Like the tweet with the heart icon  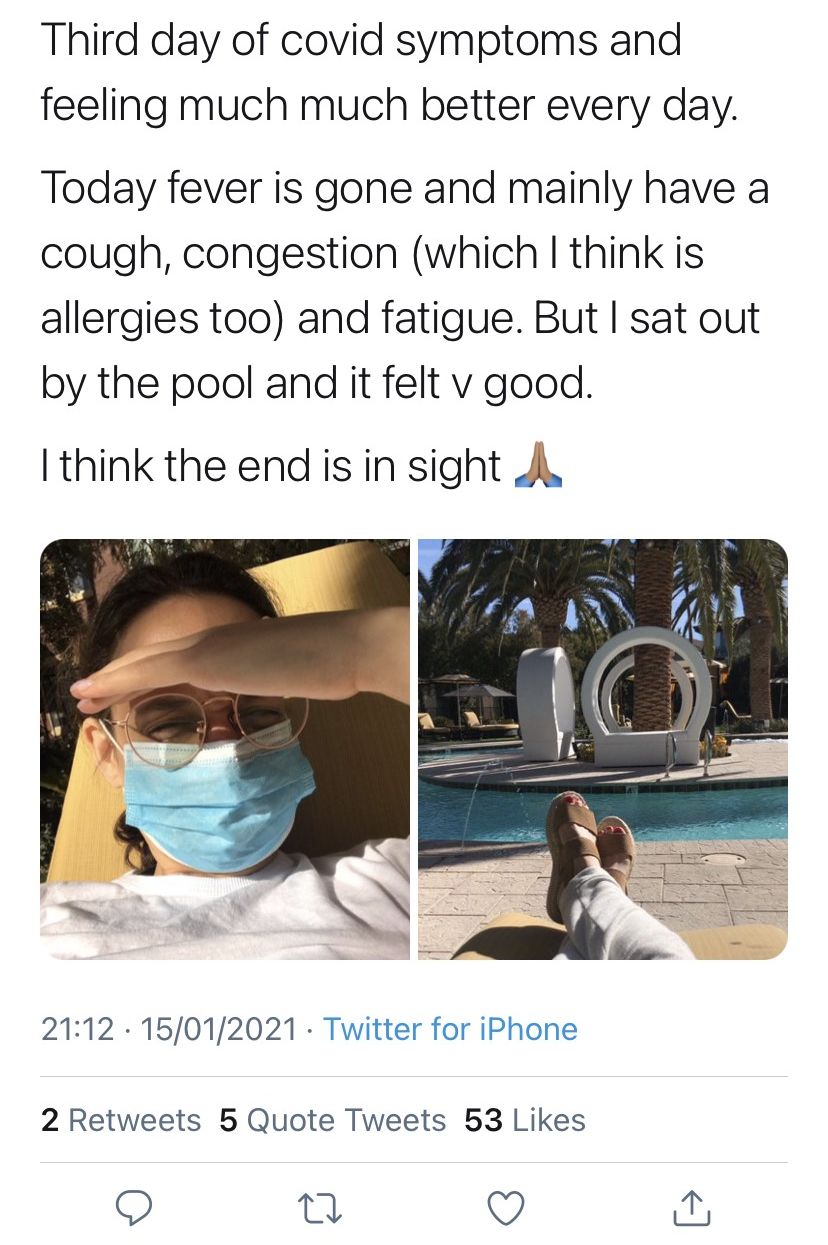coord(507,1209)
